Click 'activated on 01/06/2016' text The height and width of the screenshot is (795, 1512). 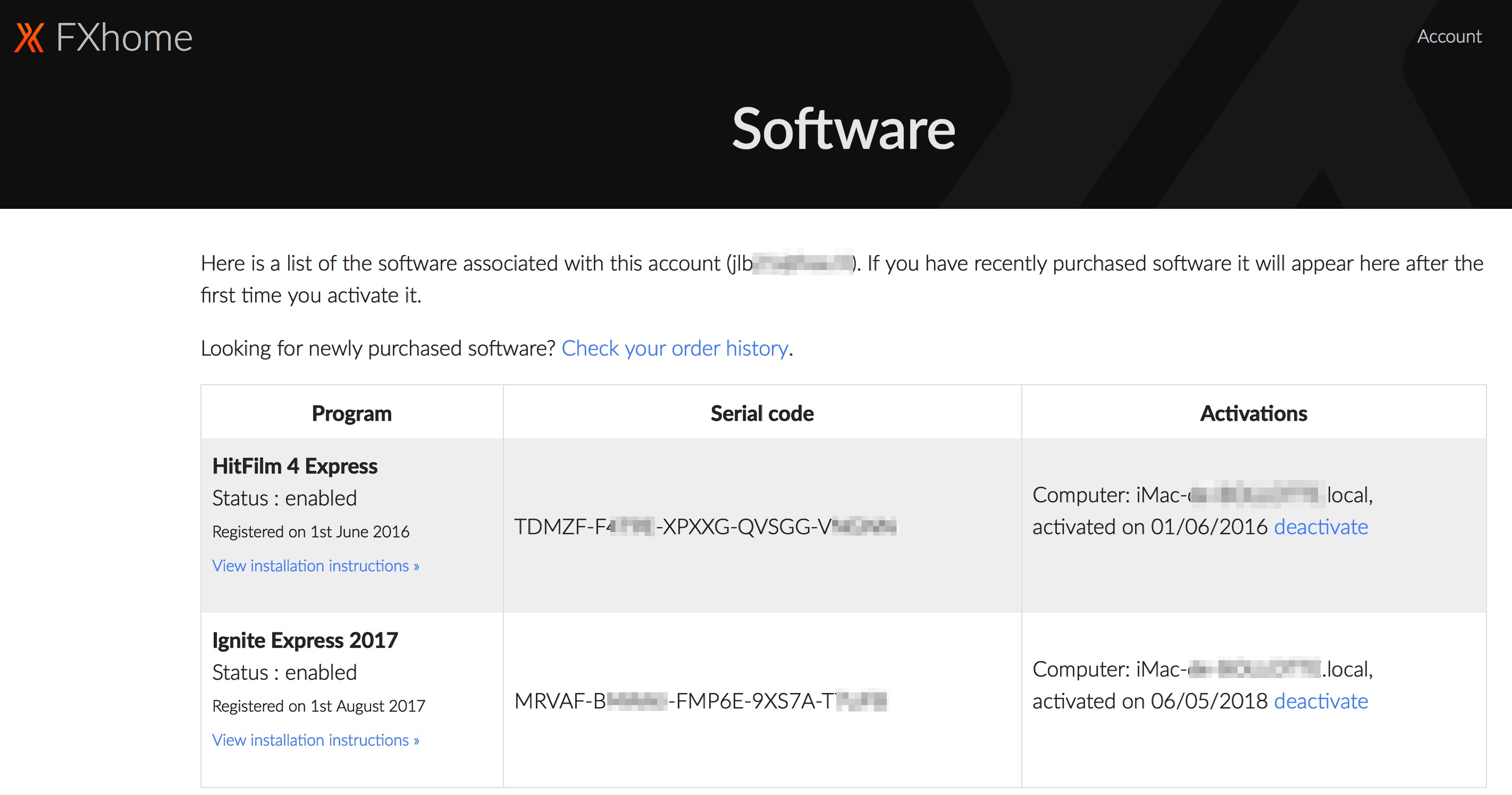pyautogui.click(x=1150, y=527)
